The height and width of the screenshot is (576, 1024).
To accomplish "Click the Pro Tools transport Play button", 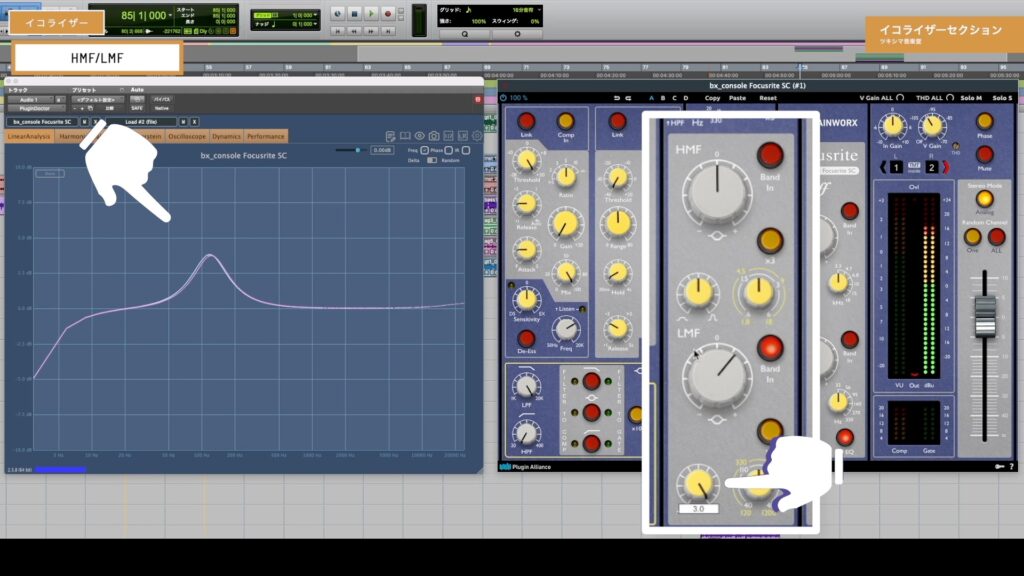I will pos(370,13).
